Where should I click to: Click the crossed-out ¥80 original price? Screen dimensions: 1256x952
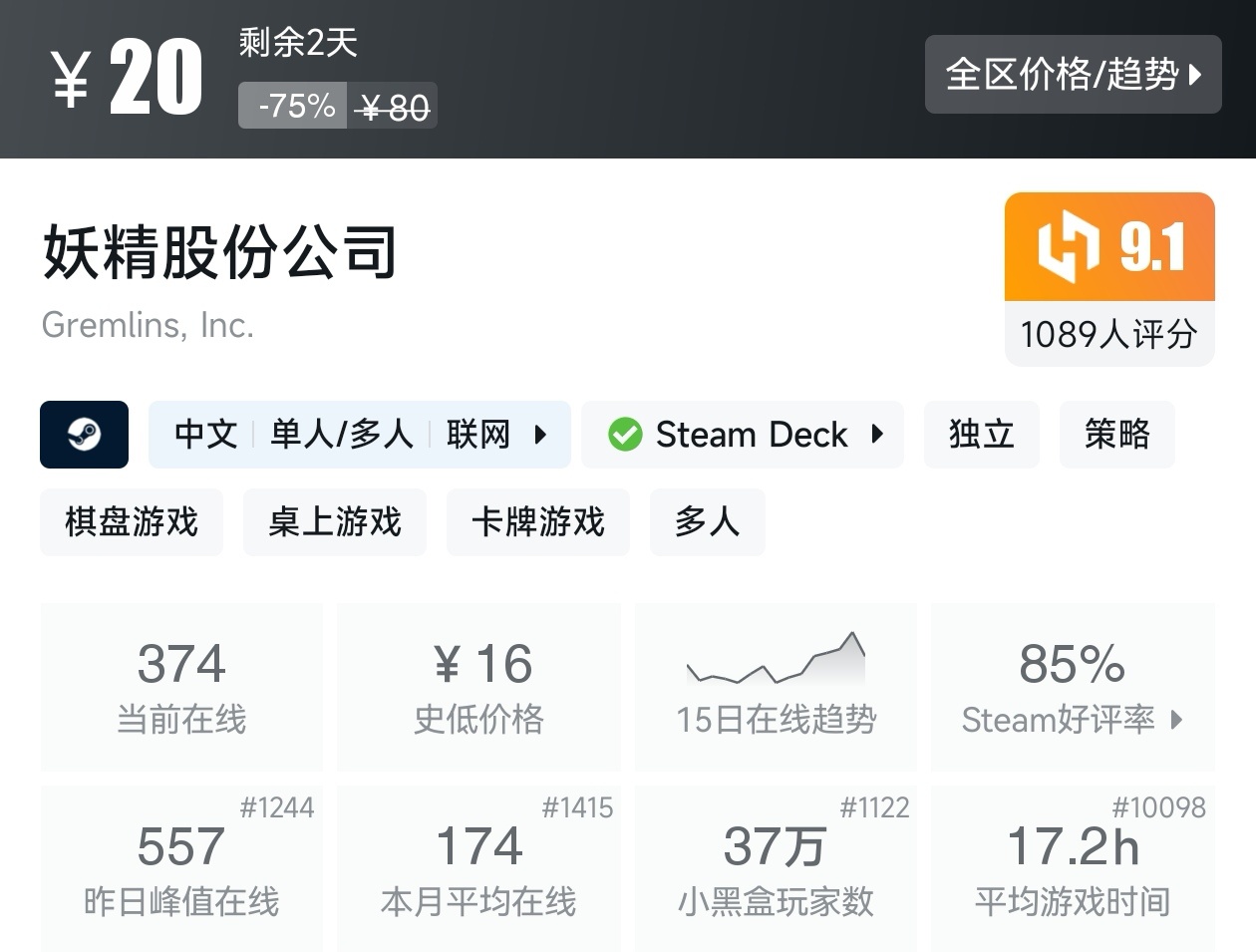[x=393, y=107]
